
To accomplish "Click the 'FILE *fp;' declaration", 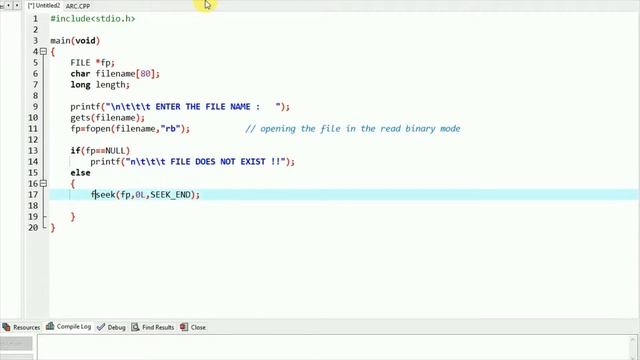I will (93, 63).
